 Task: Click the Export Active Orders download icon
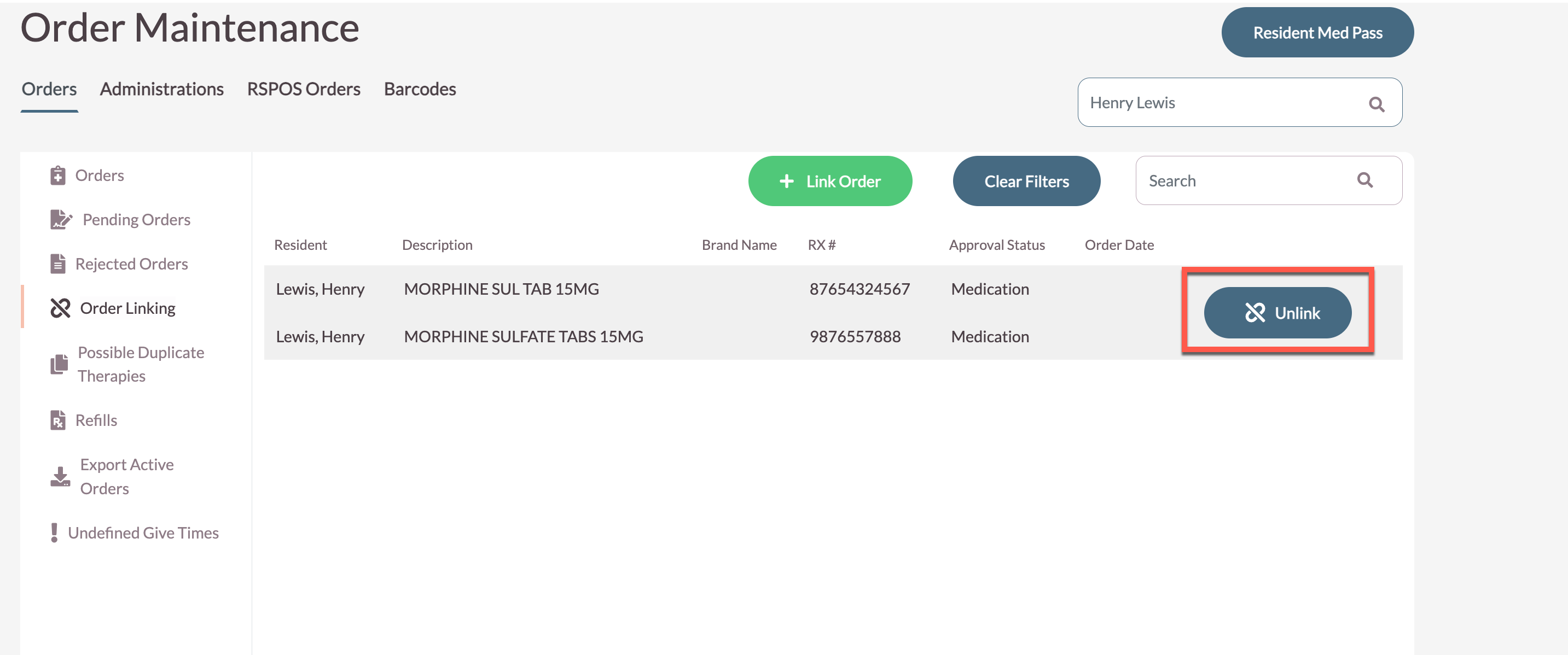pyautogui.click(x=60, y=476)
